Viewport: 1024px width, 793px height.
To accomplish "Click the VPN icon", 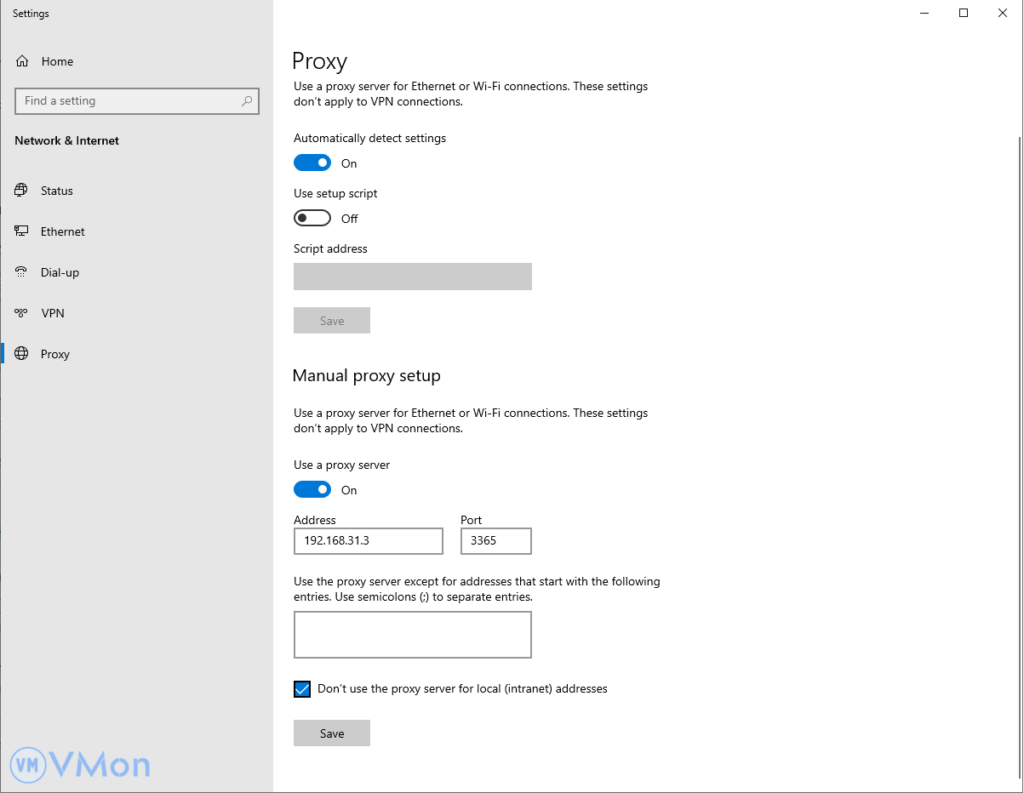I will pyautogui.click(x=21, y=313).
